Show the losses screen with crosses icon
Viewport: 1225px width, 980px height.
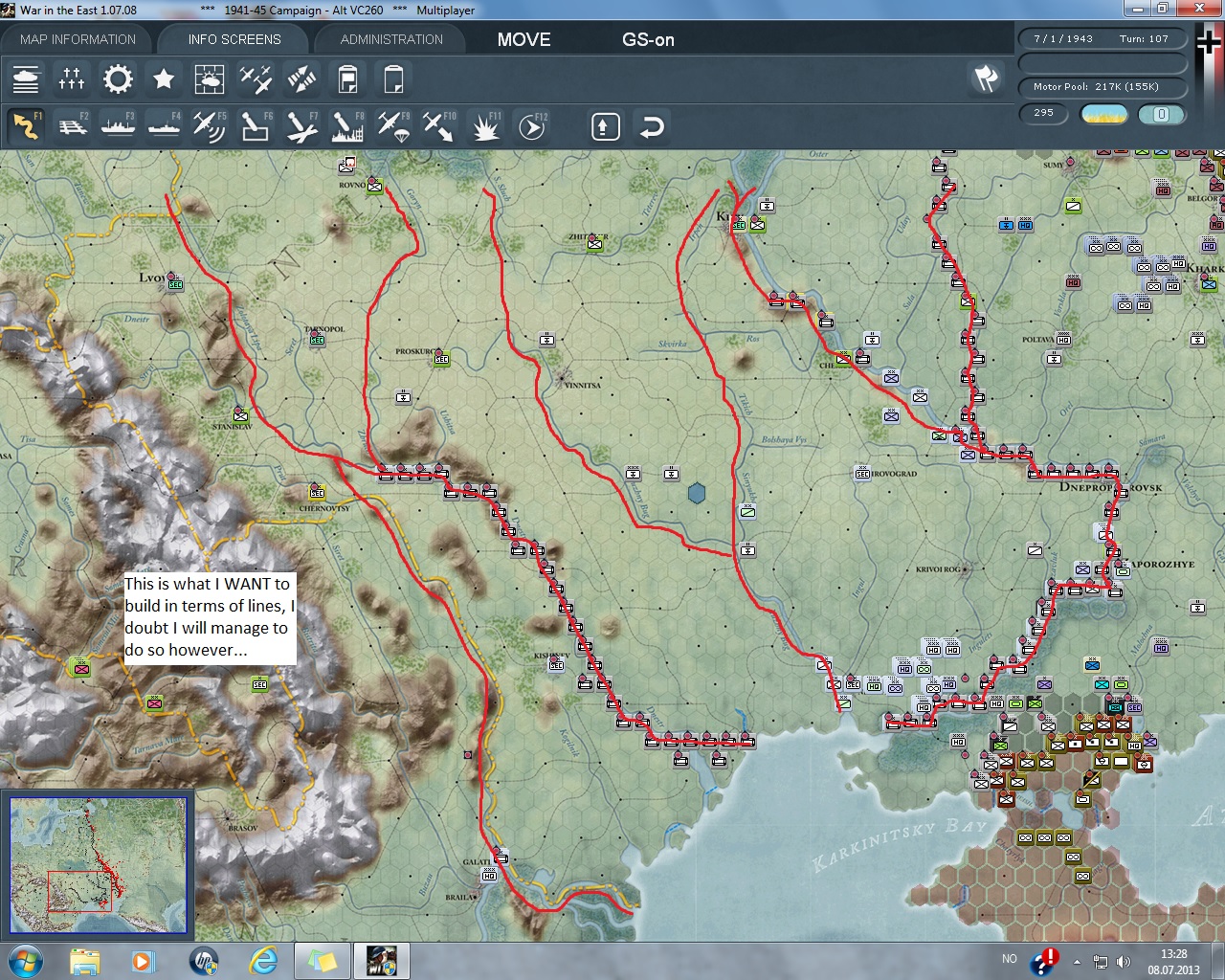point(72,78)
